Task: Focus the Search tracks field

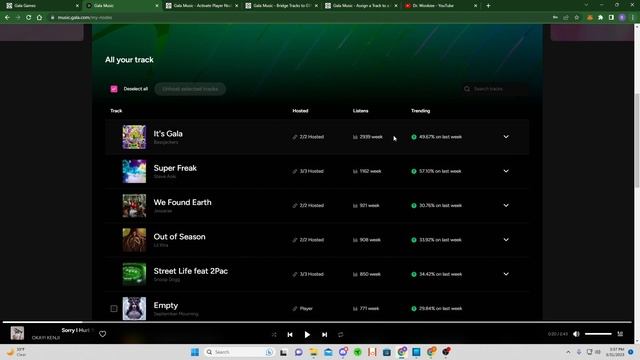Action: [x=495, y=89]
